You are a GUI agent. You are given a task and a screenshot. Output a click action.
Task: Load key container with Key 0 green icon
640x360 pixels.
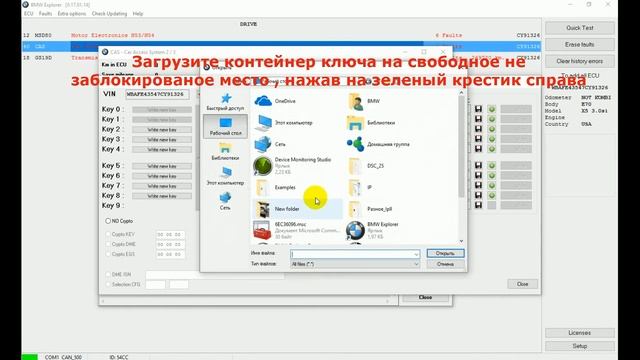[x=492, y=109]
